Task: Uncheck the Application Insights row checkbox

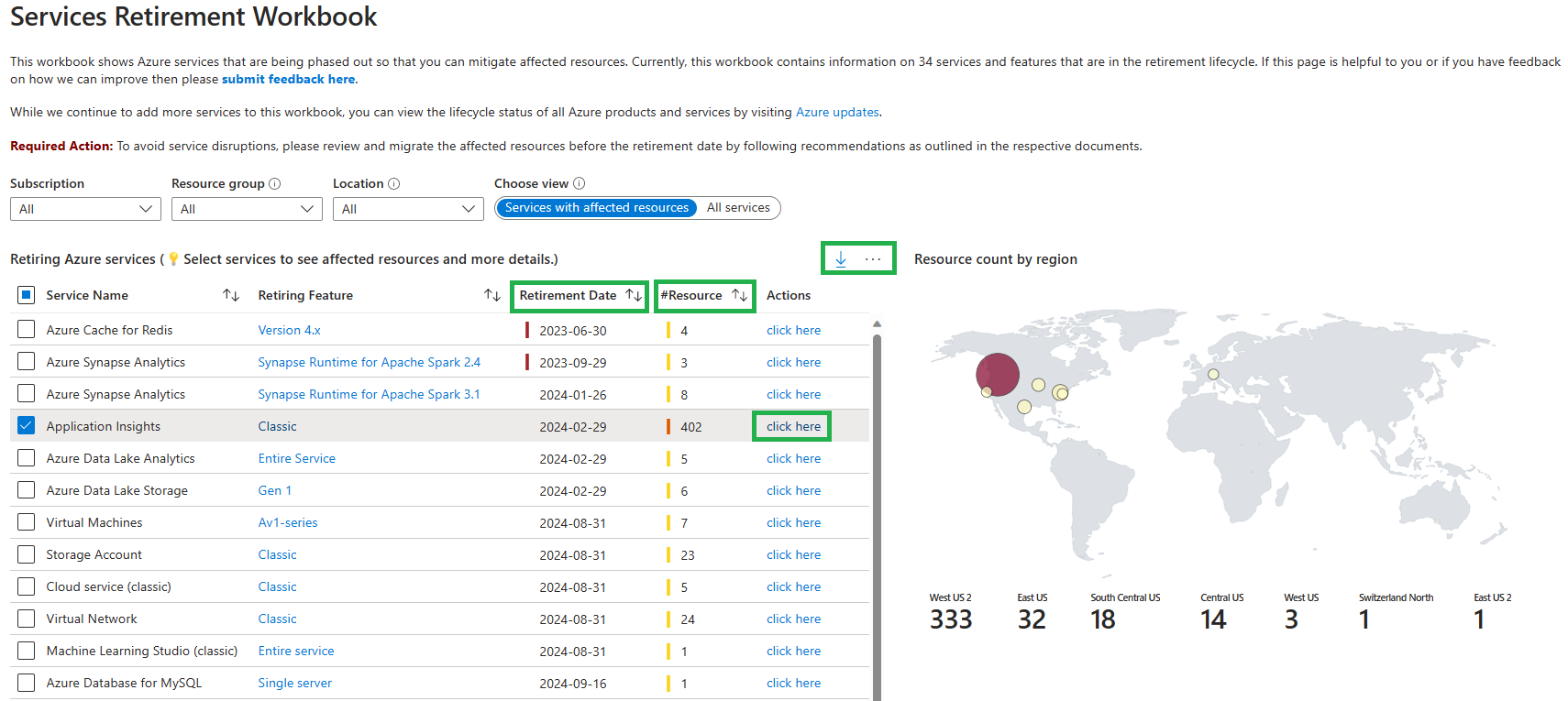Action: [27, 426]
